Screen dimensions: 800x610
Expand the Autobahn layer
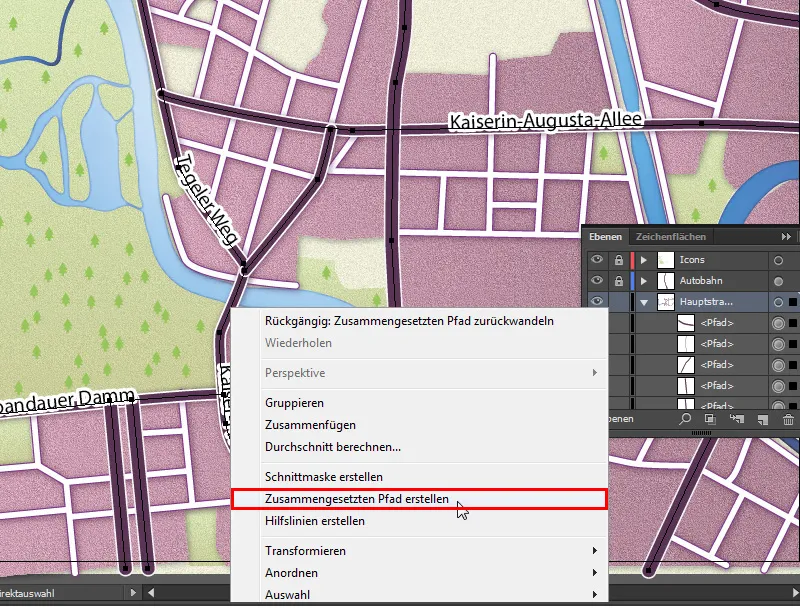point(644,281)
